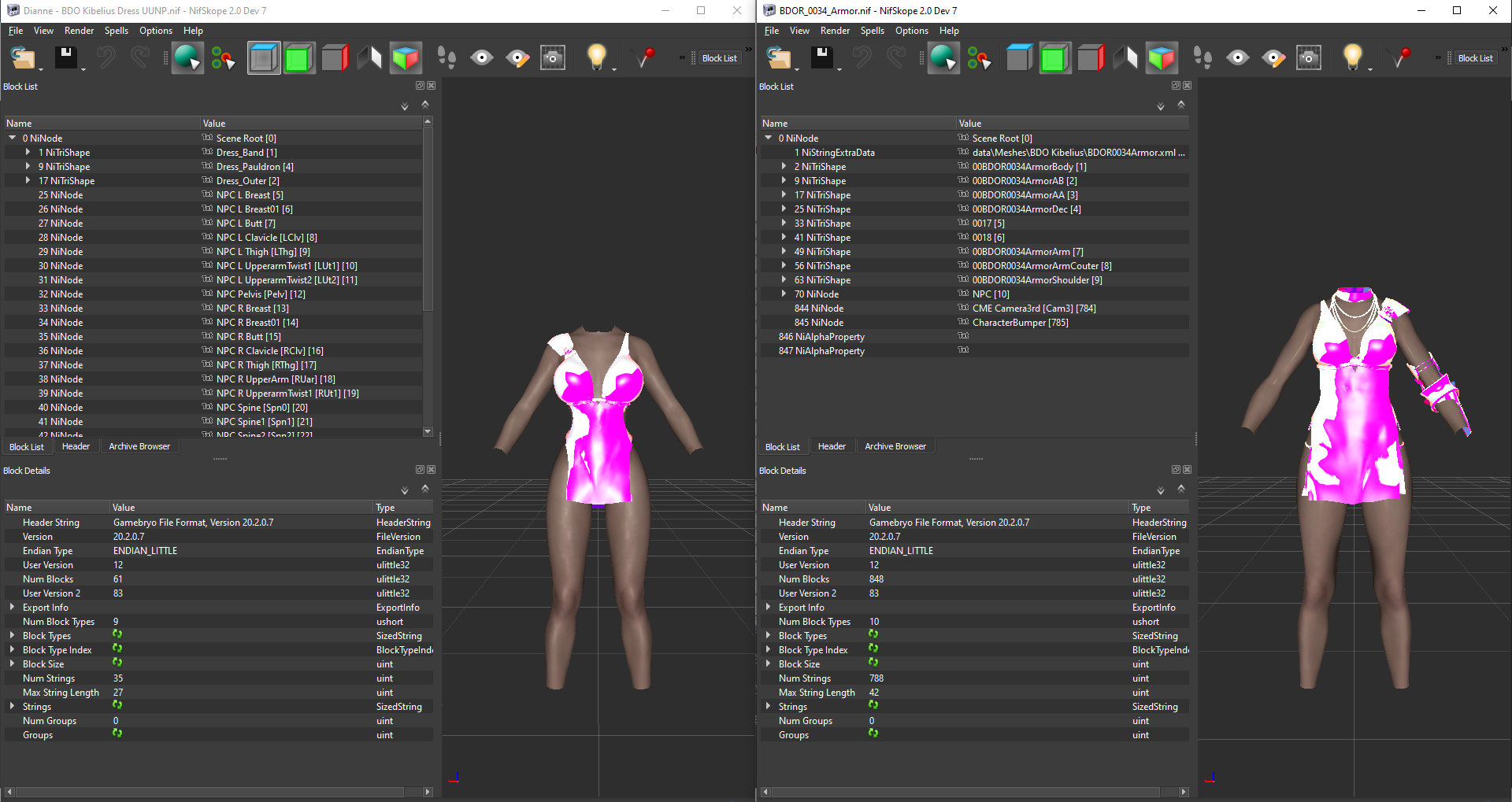Open the Spells menu in left window
Image resolution: width=1512 pixels, height=802 pixels.
(116, 31)
